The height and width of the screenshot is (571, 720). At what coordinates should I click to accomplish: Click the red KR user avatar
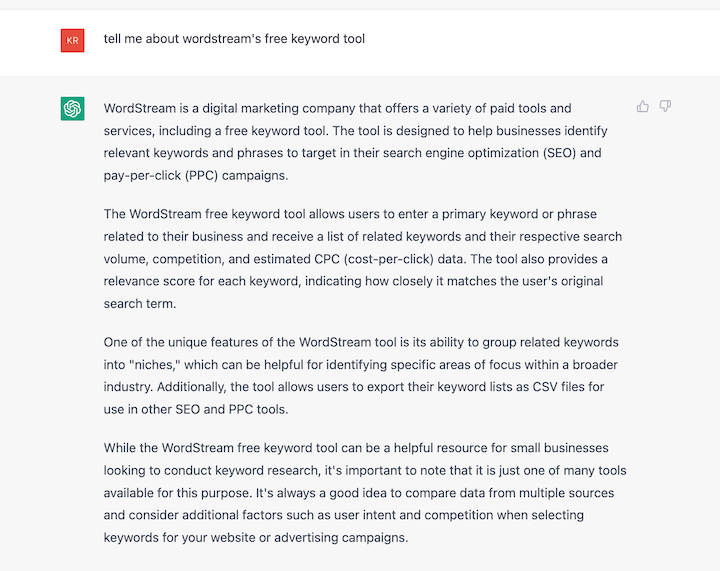(x=72, y=40)
